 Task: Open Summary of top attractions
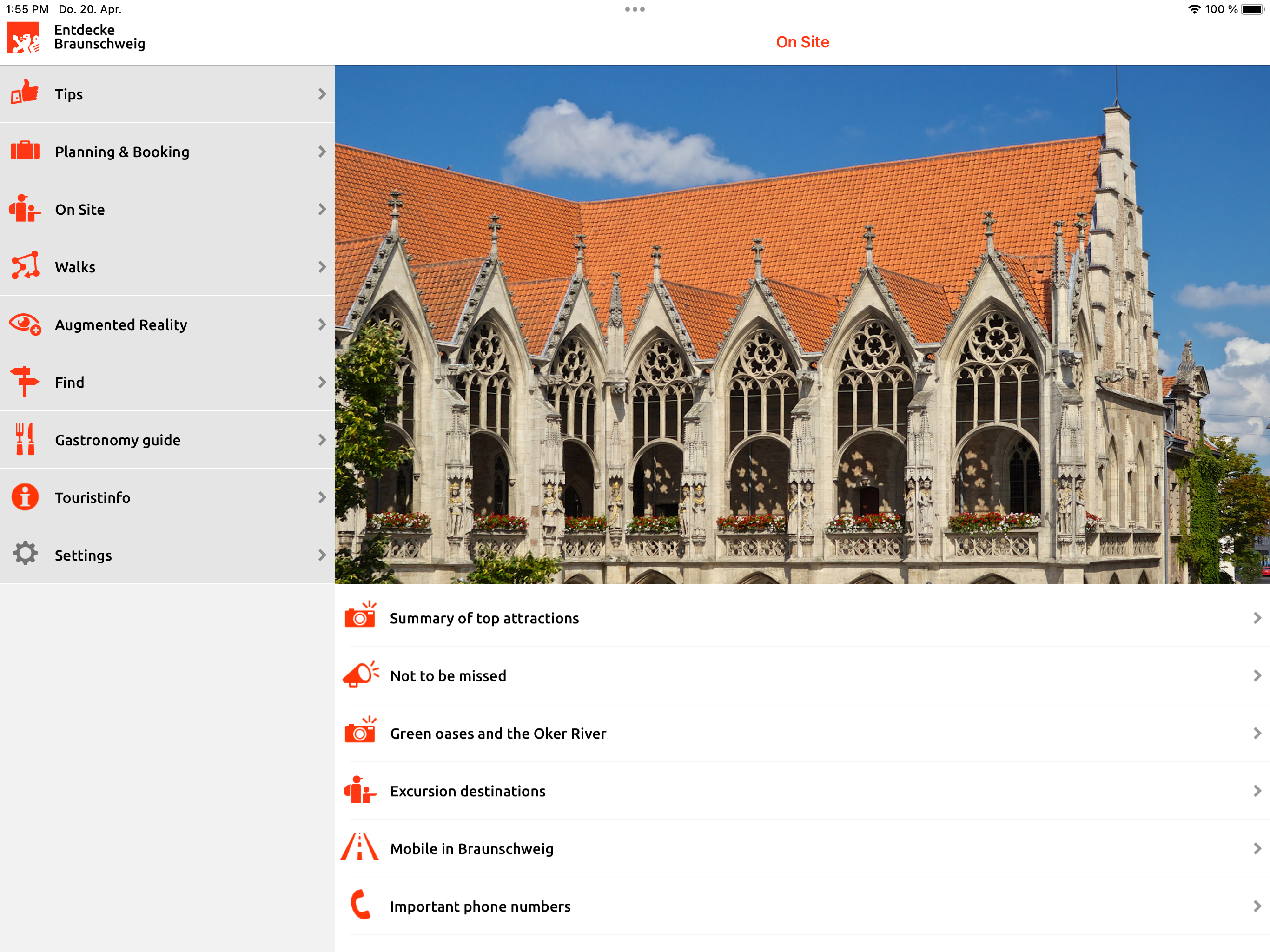pyautogui.click(x=803, y=618)
